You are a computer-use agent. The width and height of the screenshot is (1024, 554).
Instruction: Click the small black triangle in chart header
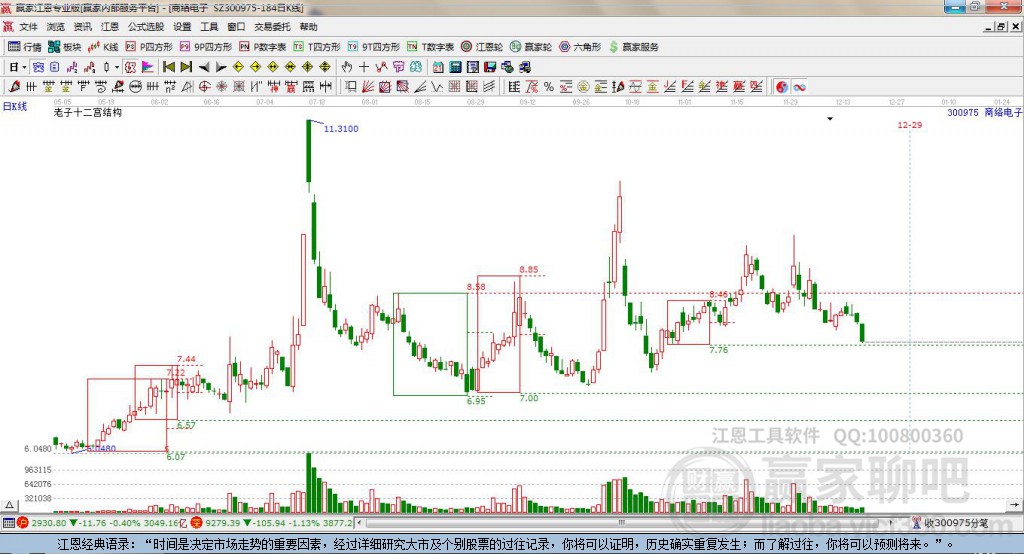click(x=830, y=118)
